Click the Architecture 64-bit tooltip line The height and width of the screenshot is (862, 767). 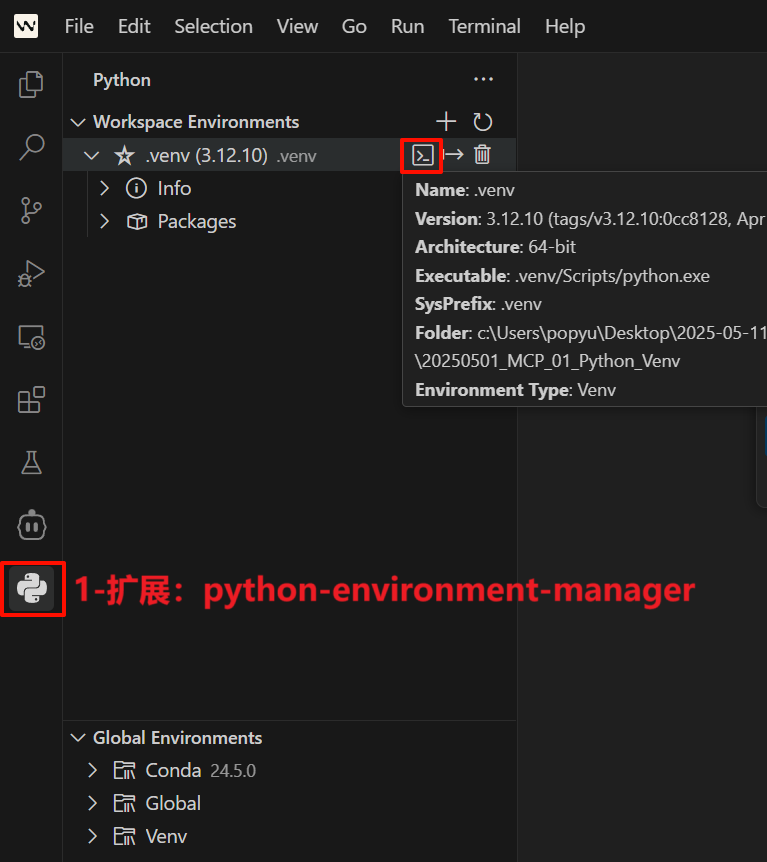[495, 247]
